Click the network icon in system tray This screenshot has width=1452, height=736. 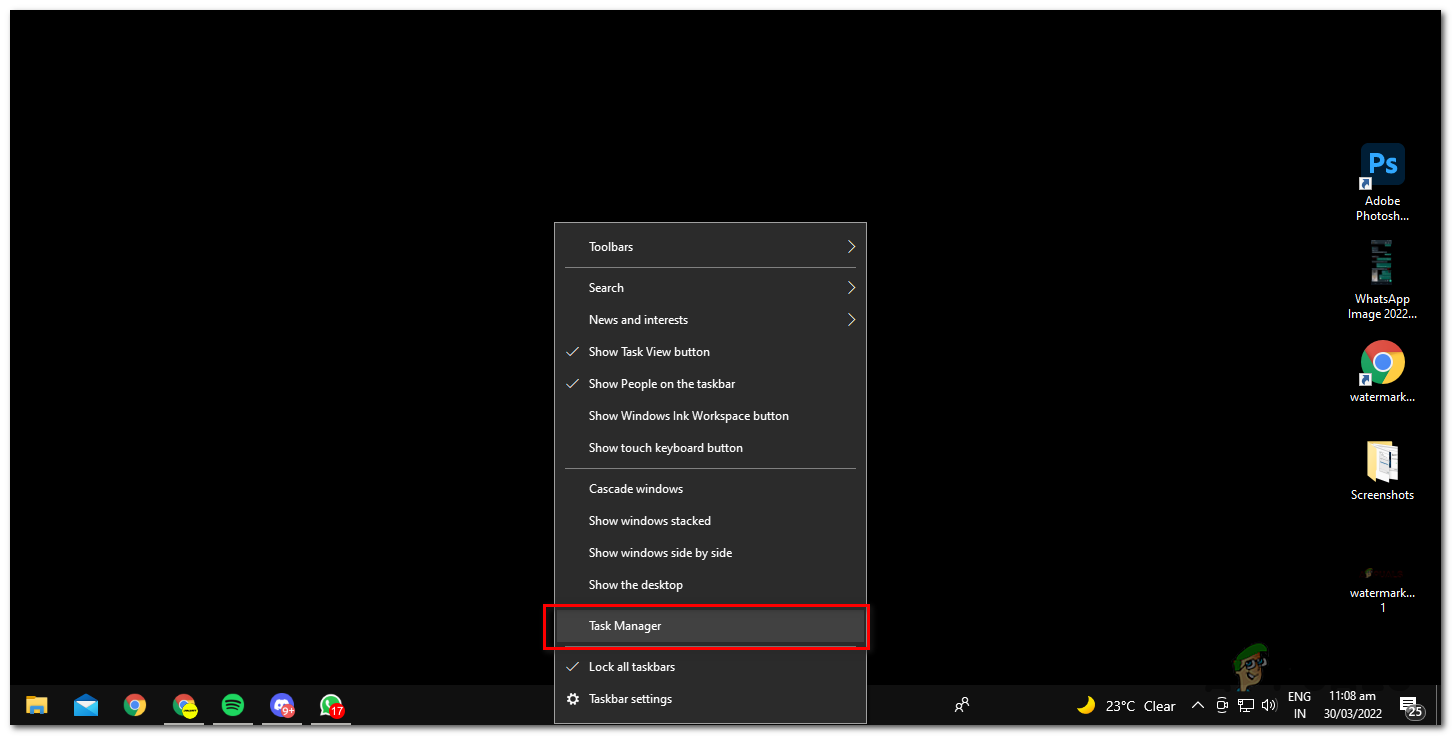pyautogui.click(x=1245, y=705)
